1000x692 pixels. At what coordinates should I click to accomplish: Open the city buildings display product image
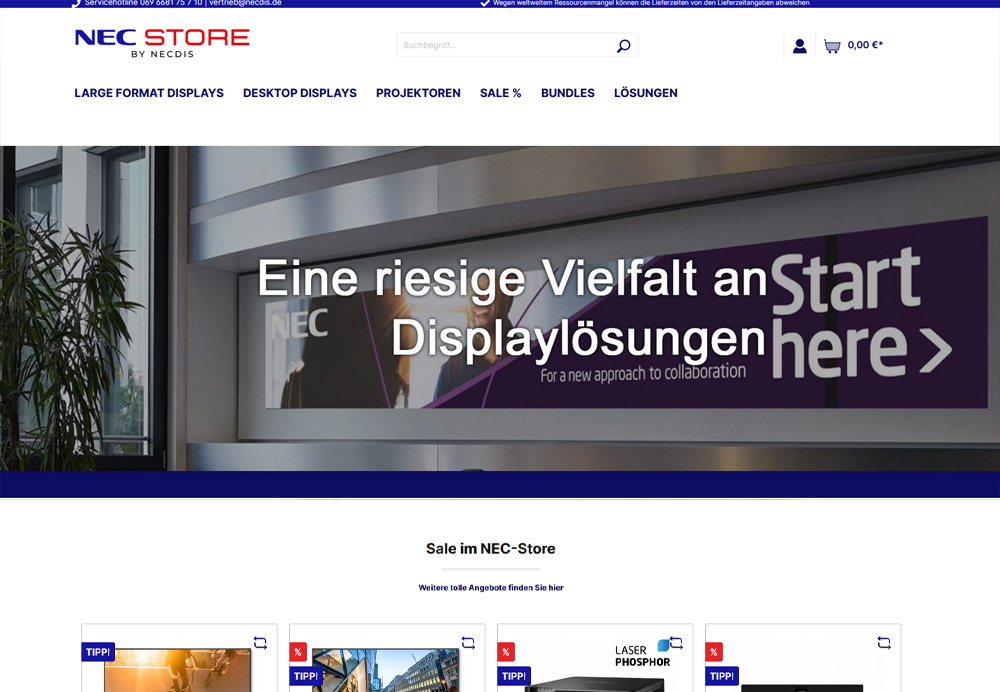click(x=385, y=670)
